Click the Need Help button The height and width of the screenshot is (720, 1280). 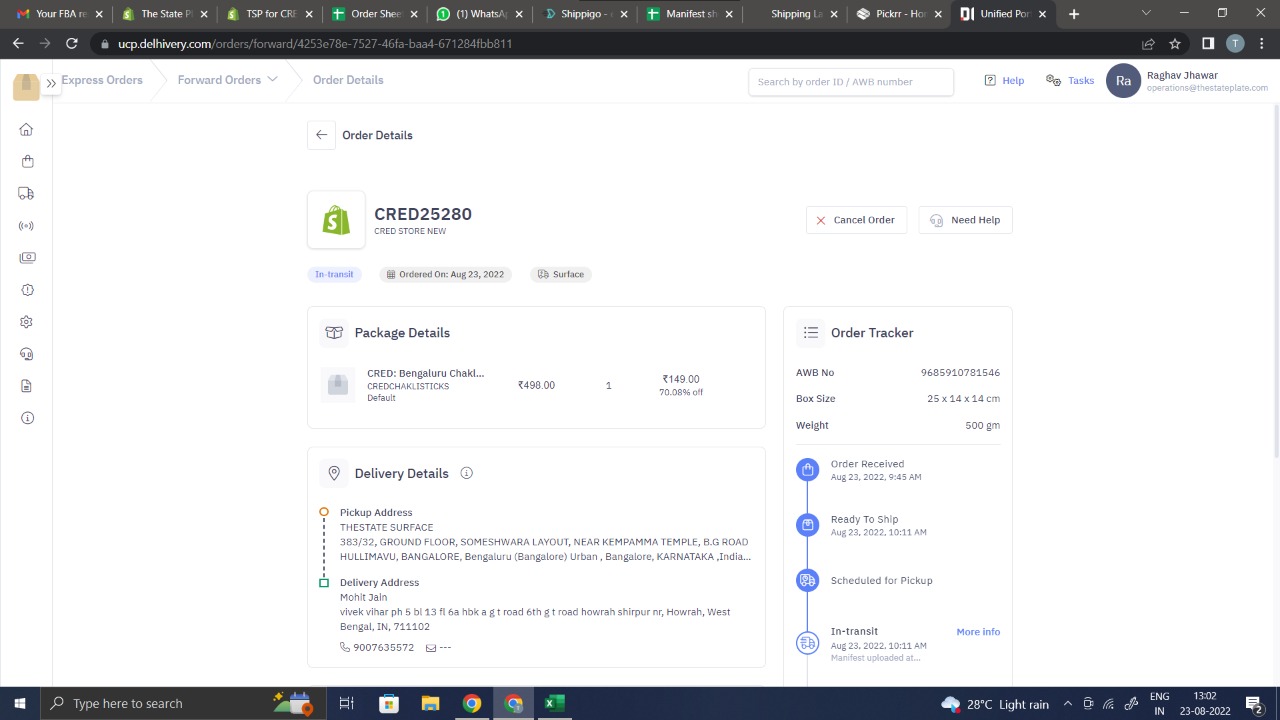tap(965, 220)
